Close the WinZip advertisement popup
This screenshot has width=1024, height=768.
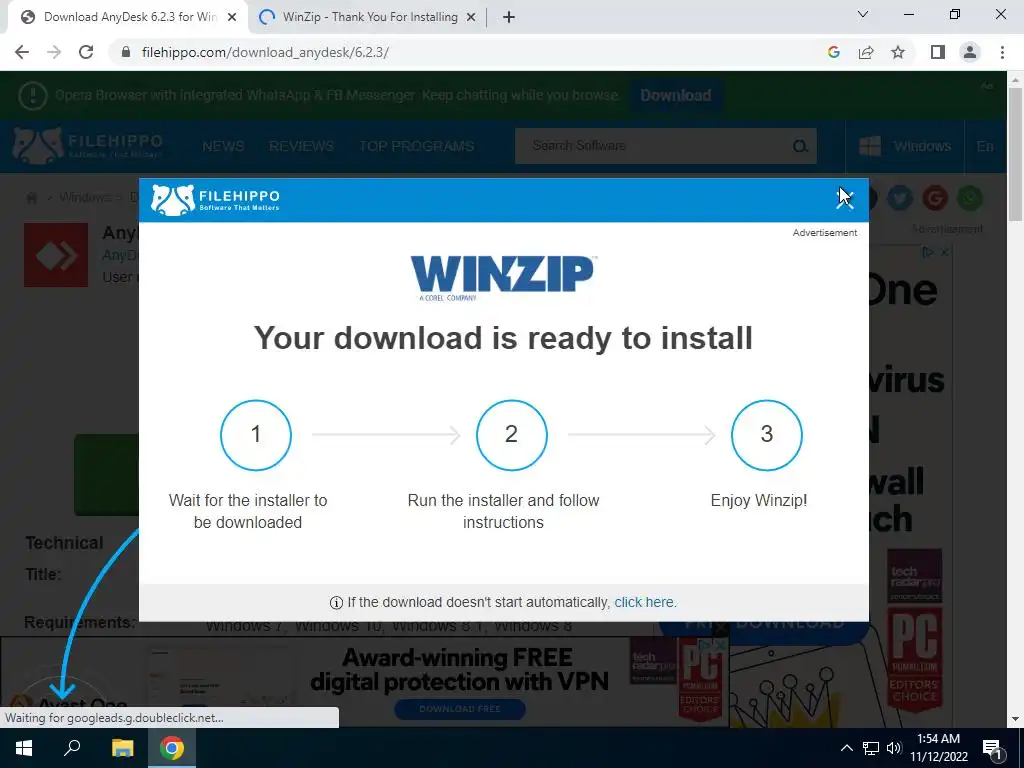point(845,198)
